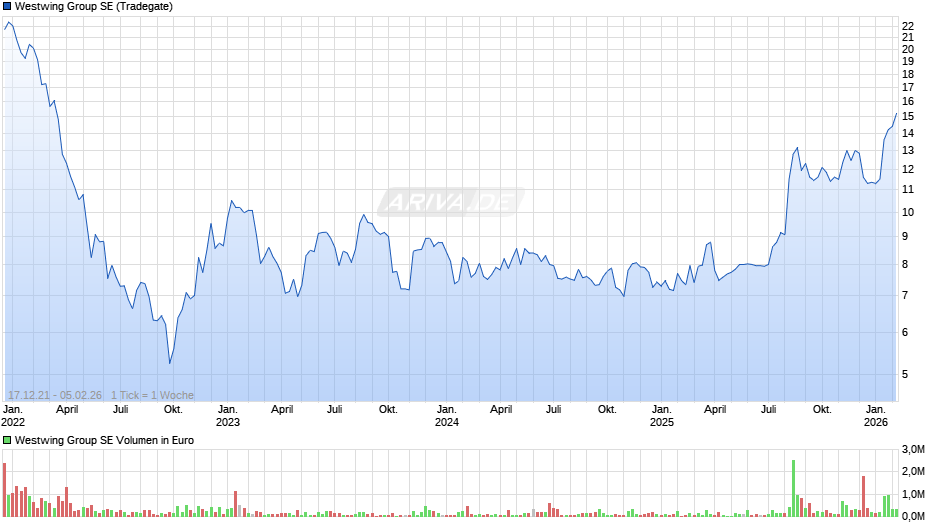The height and width of the screenshot is (526, 940).
Task: Click the price axis value 22
Action: click(x=908, y=26)
